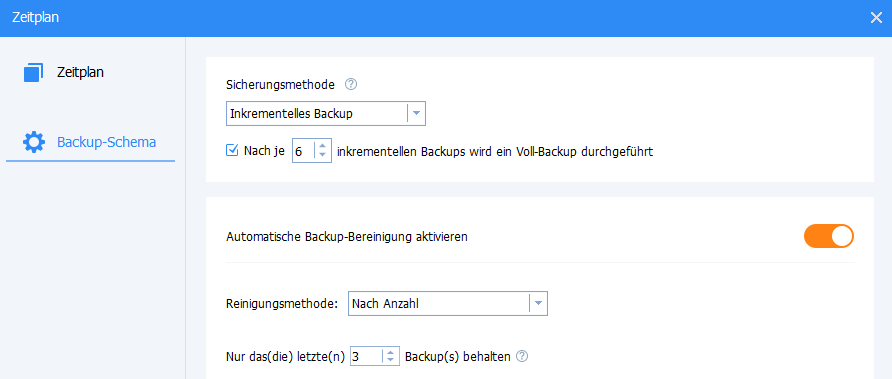This screenshot has height=379, width=892.
Task: Click the backups-to-keep field showing 3
Action: pyautogui.click(x=366, y=357)
